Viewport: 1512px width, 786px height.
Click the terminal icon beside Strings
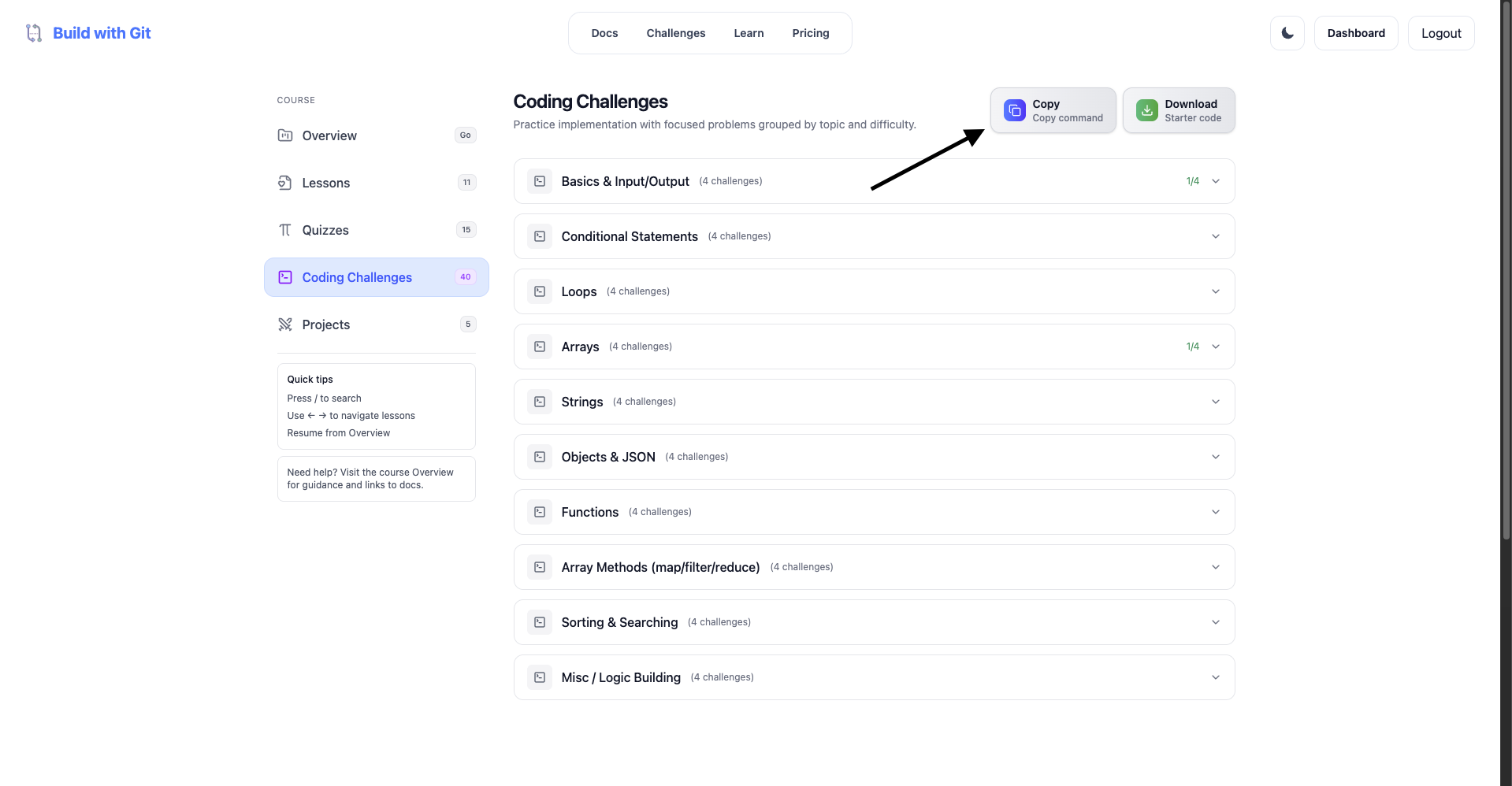pos(539,401)
